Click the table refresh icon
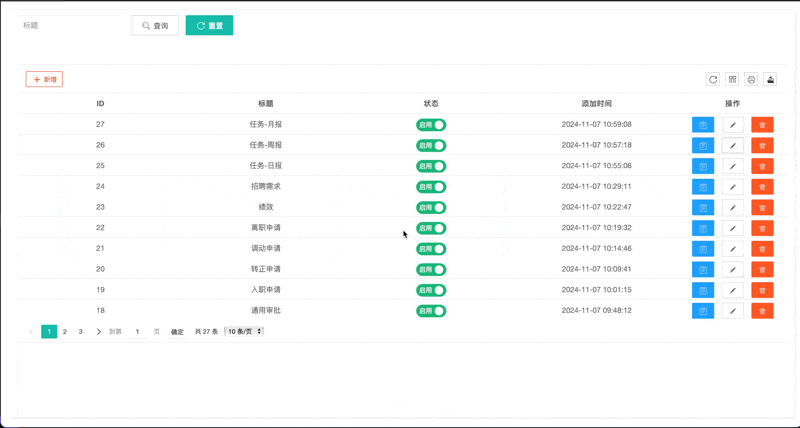The width and height of the screenshot is (800, 428). point(713,79)
